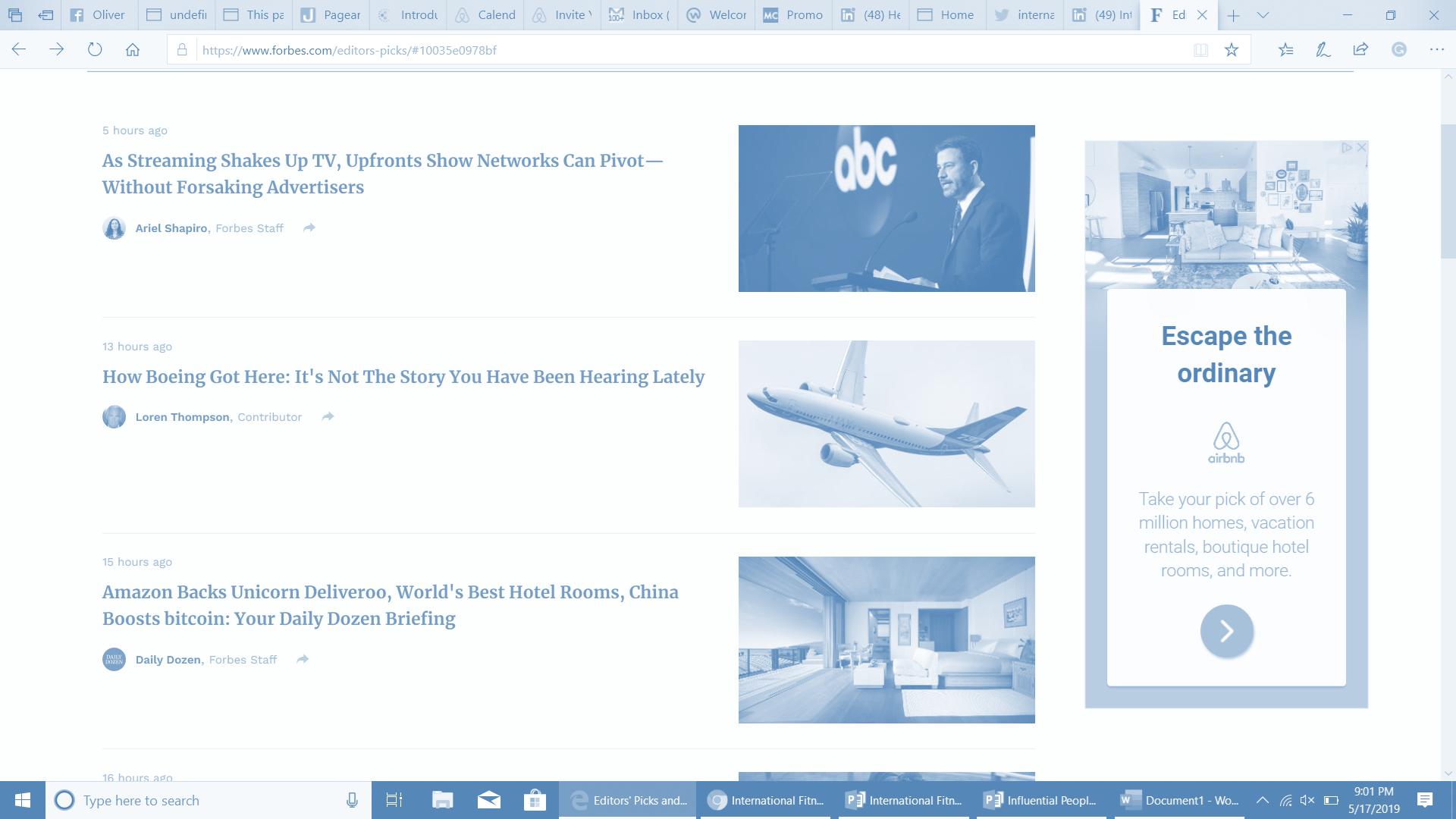Open Ariel Shapiro's author page
This screenshot has width=1456, height=819.
pos(171,228)
